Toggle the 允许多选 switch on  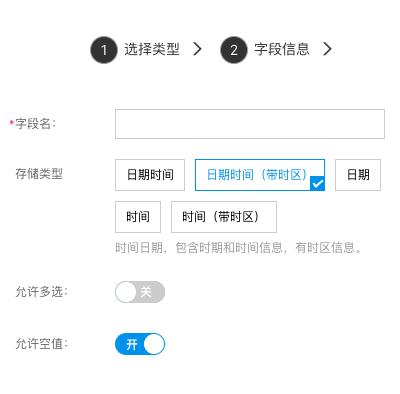tap(140, 292)
